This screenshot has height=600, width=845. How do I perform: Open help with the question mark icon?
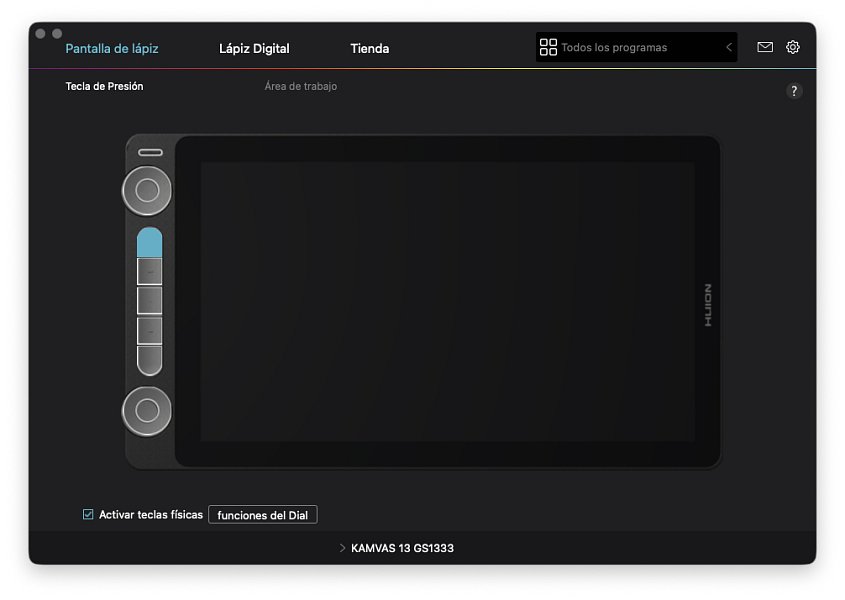click(794, 91)
